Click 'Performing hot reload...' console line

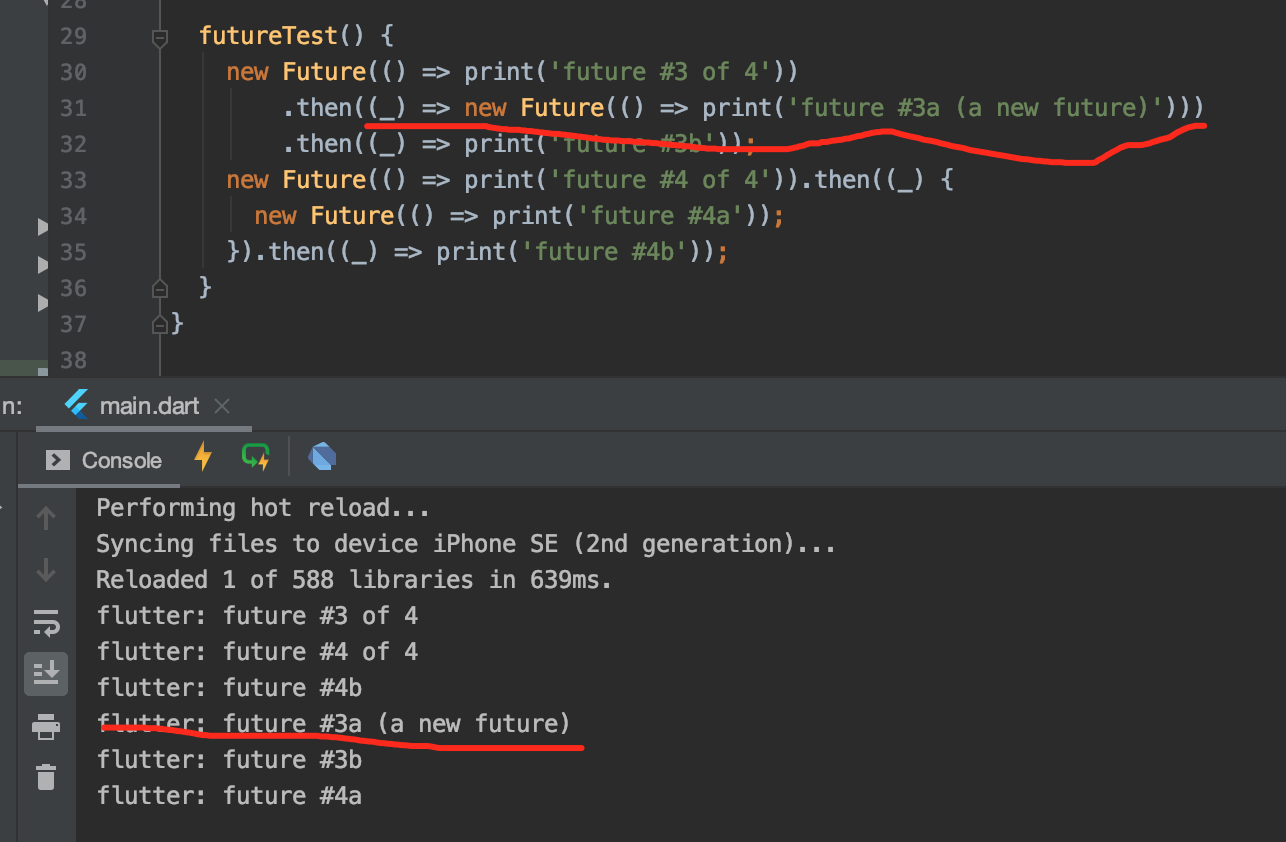point(263,508)
